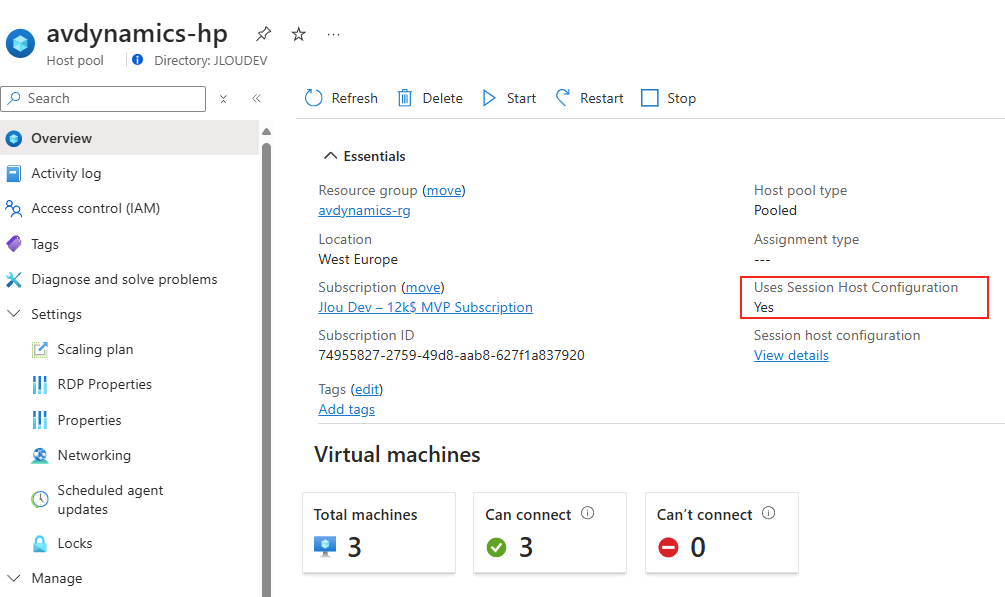Click the Refresh icon in toolbar
This screenshot has width=1005, height=597.
point(313,98)
